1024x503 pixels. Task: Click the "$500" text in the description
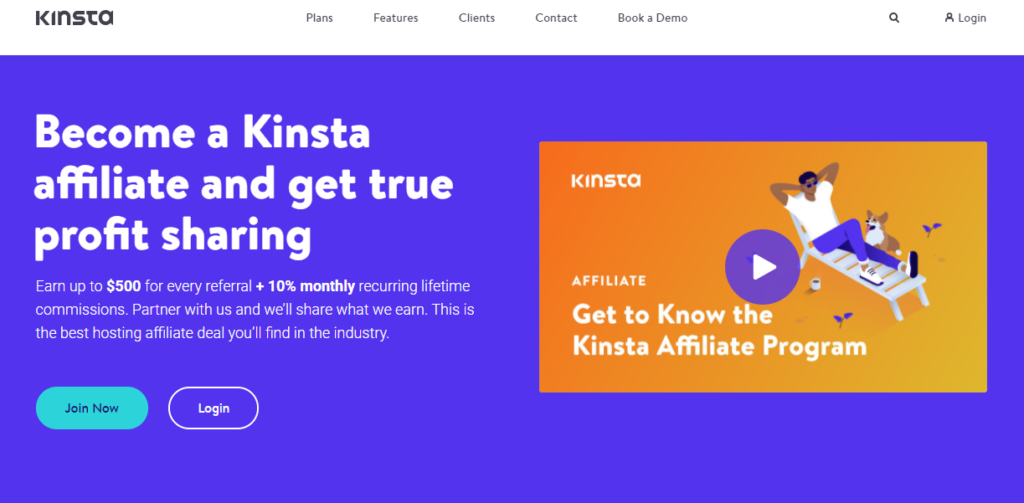tap(124, 286)
